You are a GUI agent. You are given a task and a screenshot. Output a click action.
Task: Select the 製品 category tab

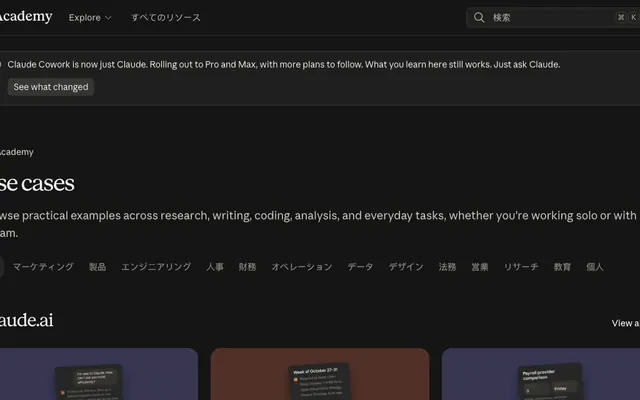tap(98, 267)
